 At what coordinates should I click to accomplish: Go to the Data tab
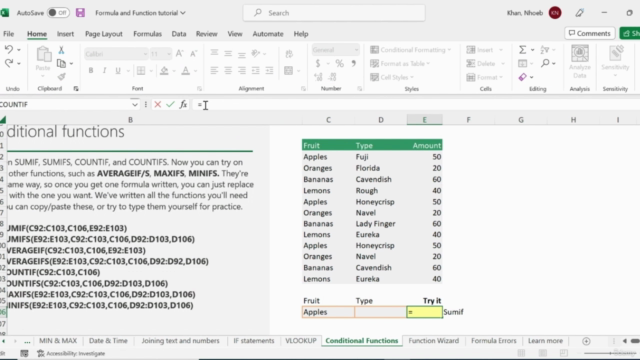[179, 34]
